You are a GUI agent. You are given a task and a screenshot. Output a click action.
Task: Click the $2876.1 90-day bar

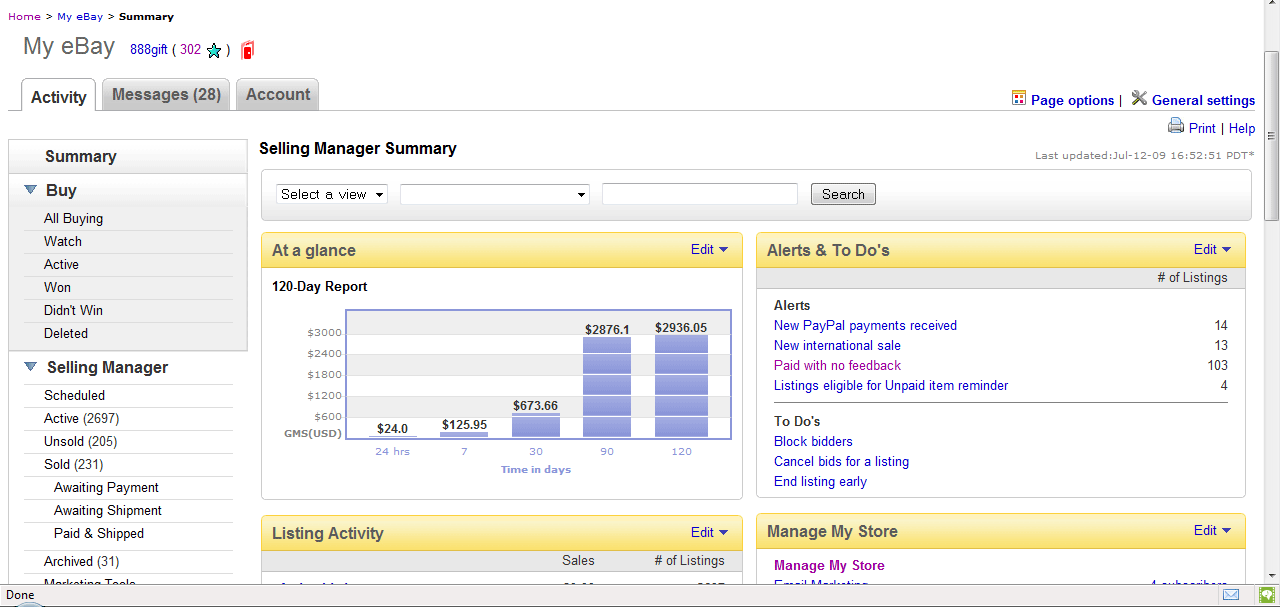(x=607, y=387)
